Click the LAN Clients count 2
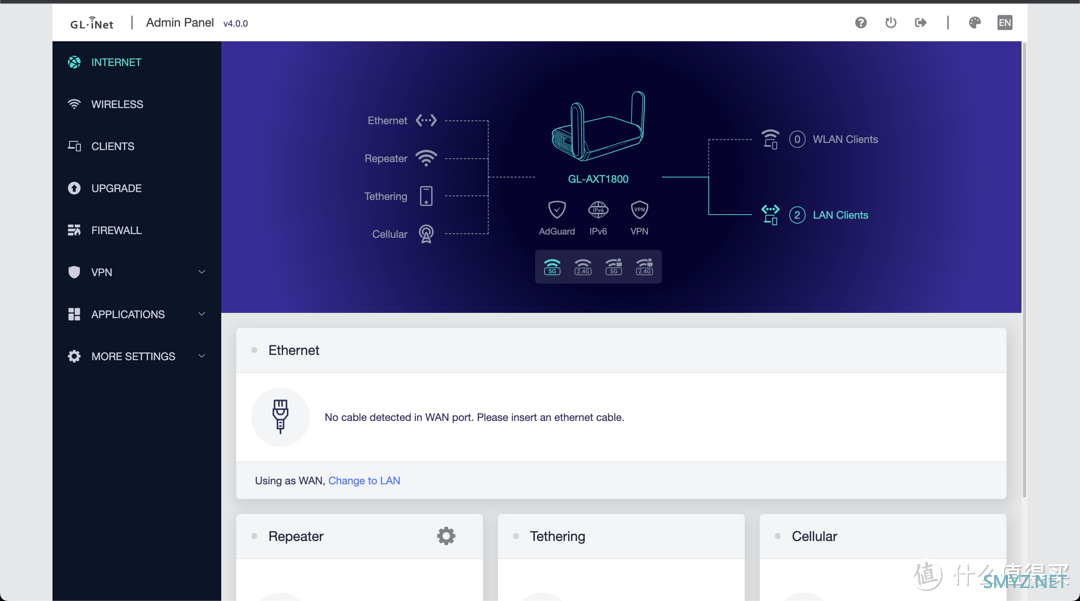The image size is (1080, 601). [x=797, y=215]
